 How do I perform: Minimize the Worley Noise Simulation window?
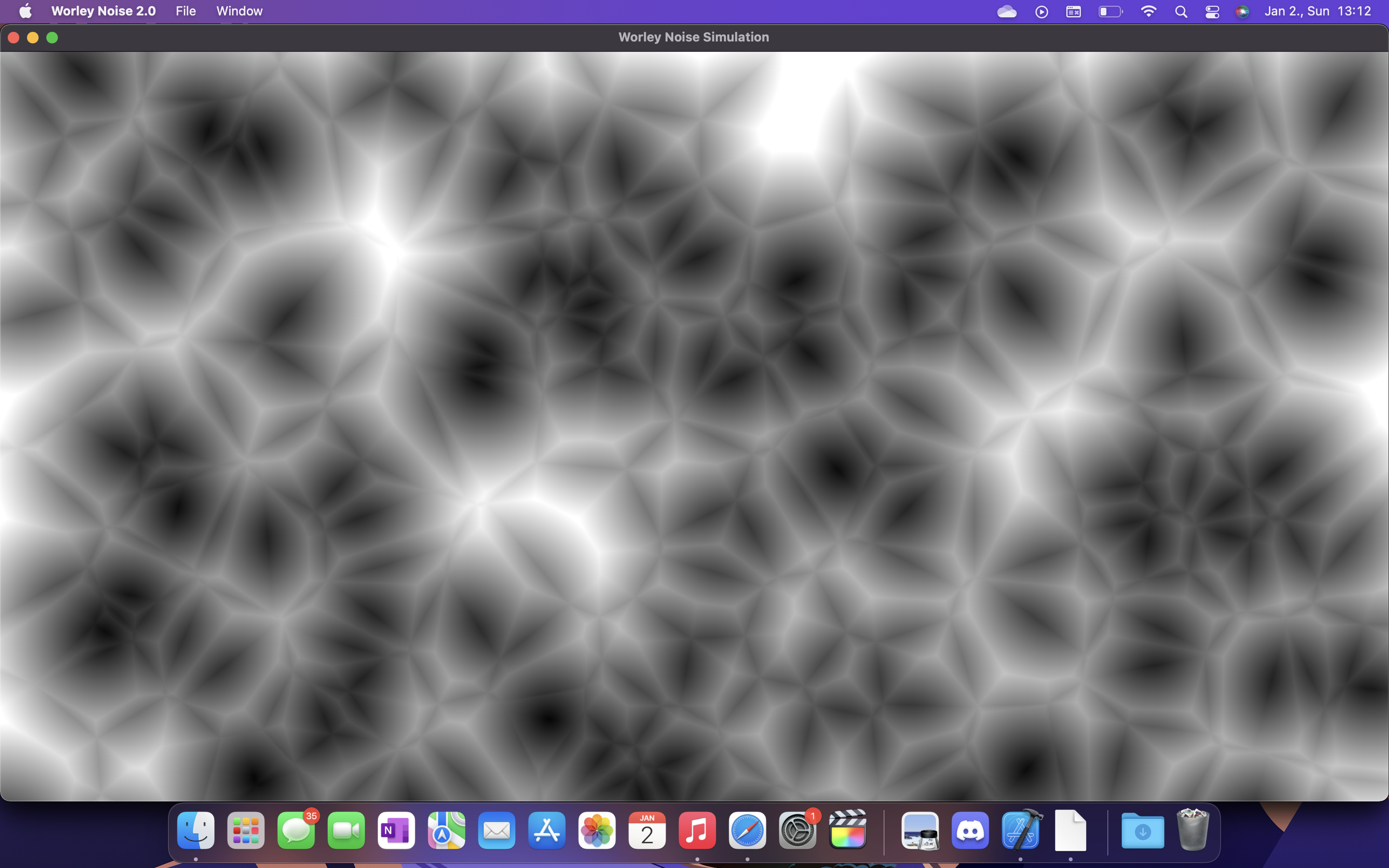pos(33,37)
